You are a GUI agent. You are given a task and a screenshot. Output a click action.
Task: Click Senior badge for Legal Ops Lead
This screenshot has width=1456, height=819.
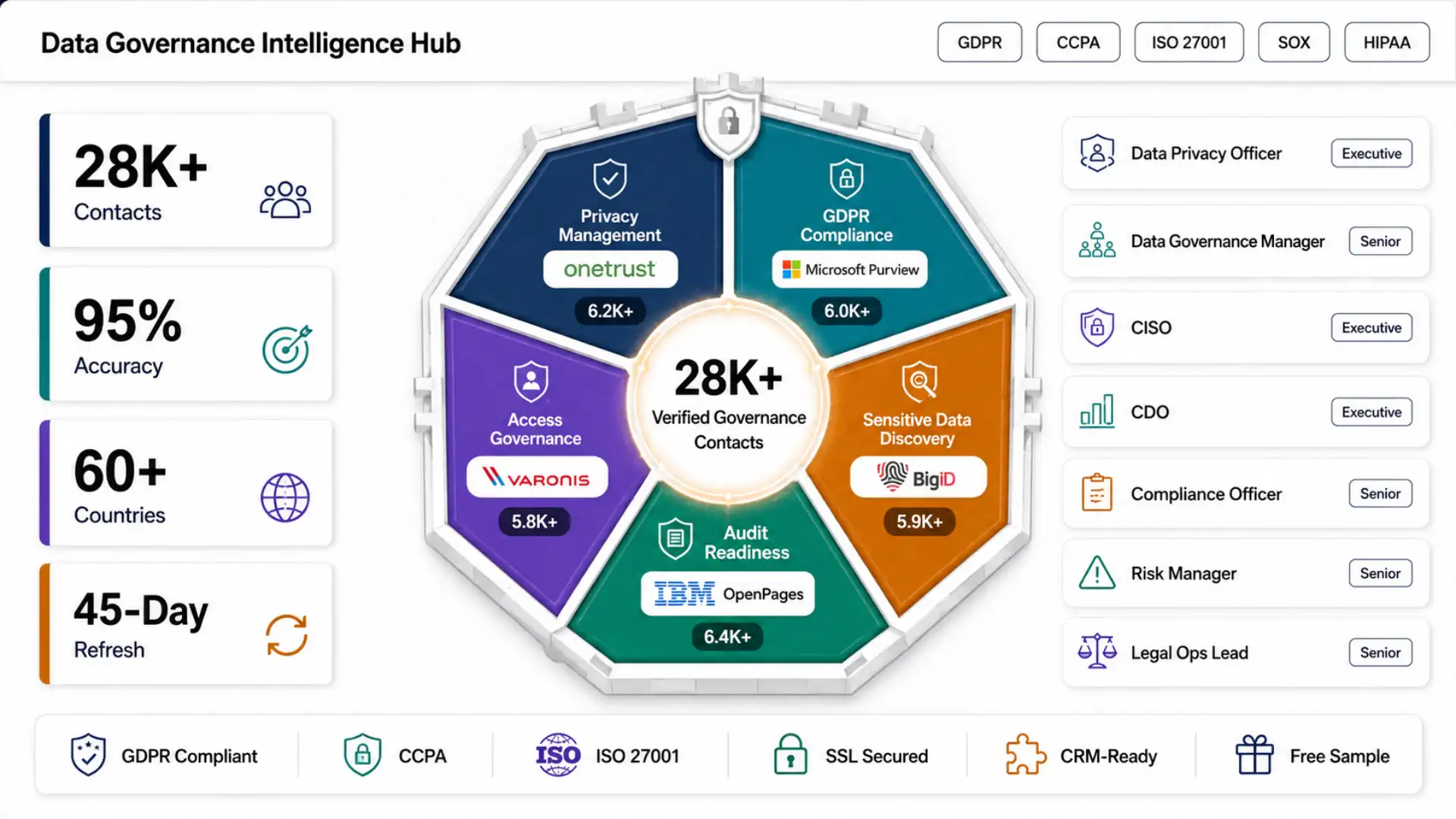(x=1380, y=652)
